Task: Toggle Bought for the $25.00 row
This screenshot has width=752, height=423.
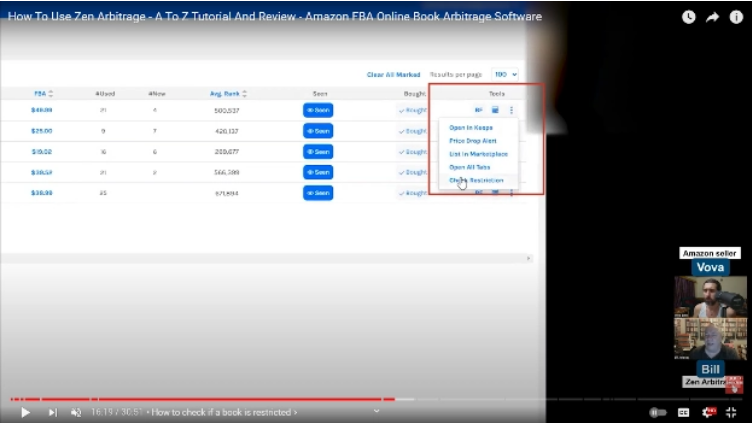Action: point(412,131)
